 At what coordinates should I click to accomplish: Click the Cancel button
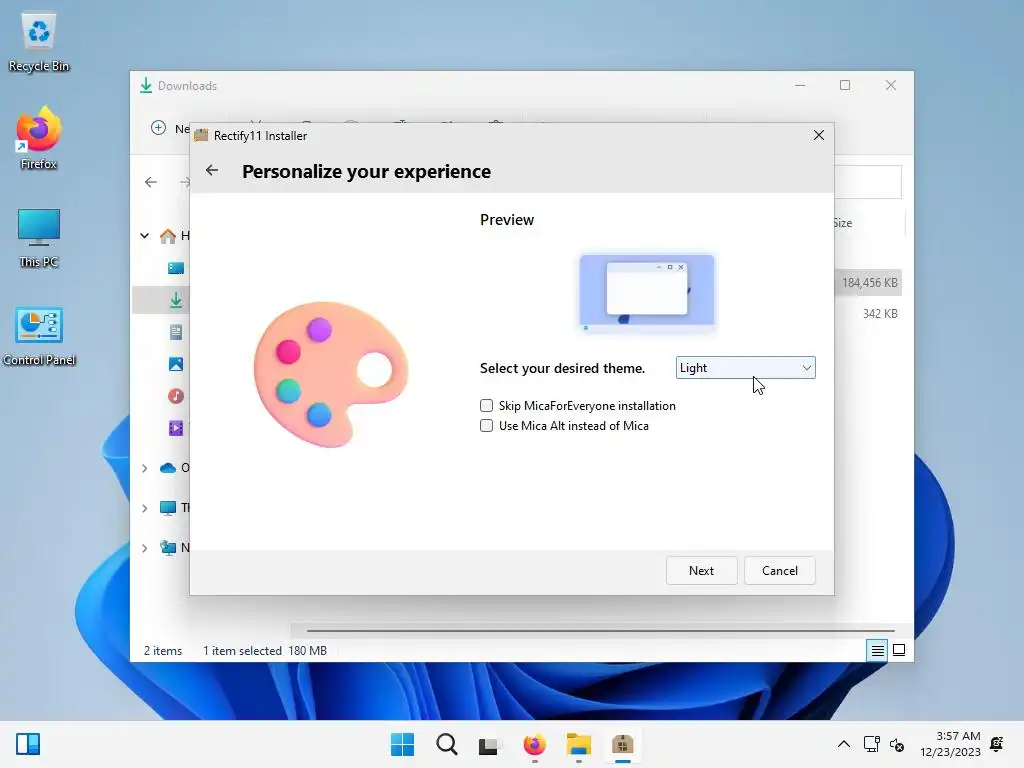tap(780, 570)
